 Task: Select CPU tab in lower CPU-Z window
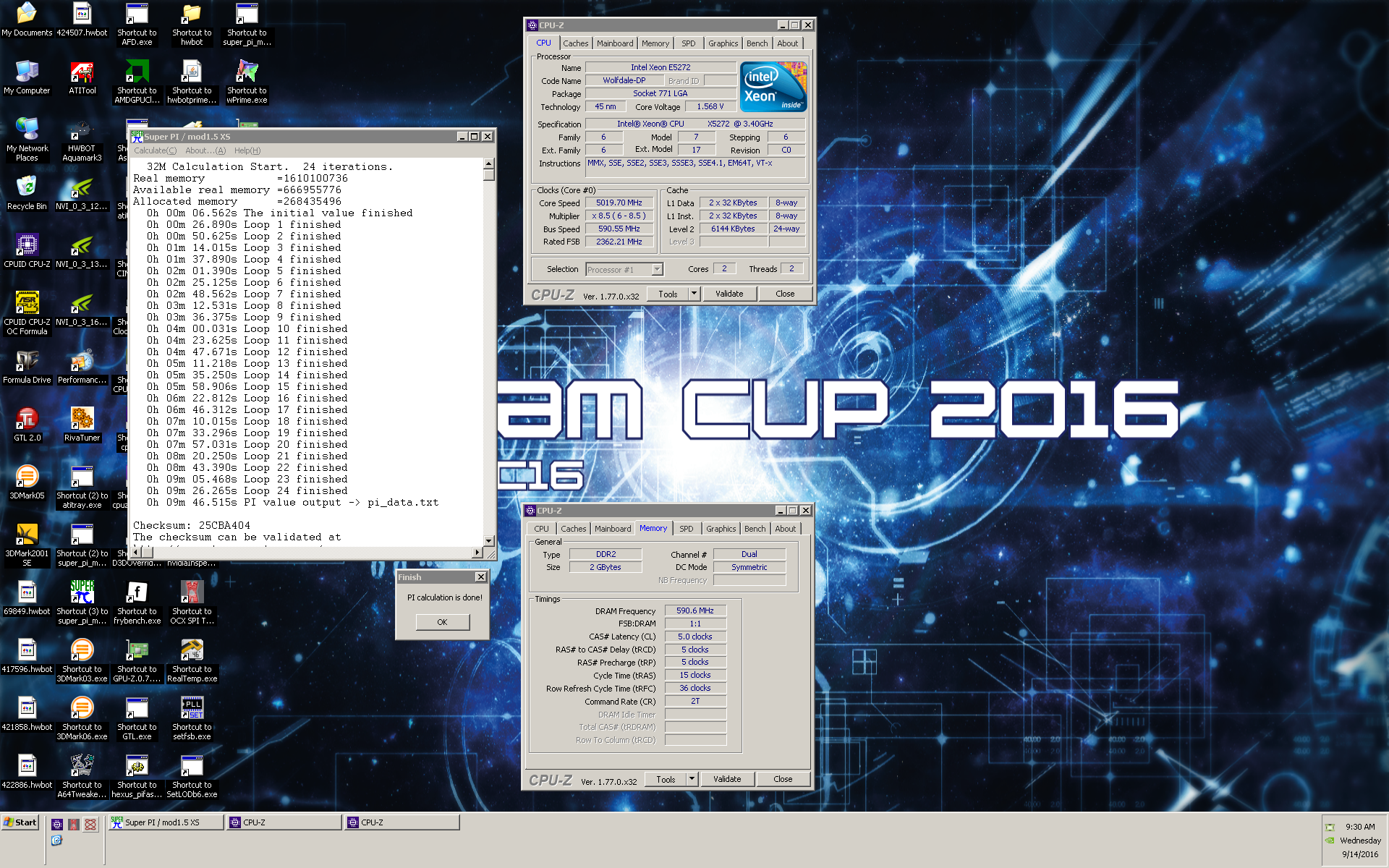coord(541,529)
